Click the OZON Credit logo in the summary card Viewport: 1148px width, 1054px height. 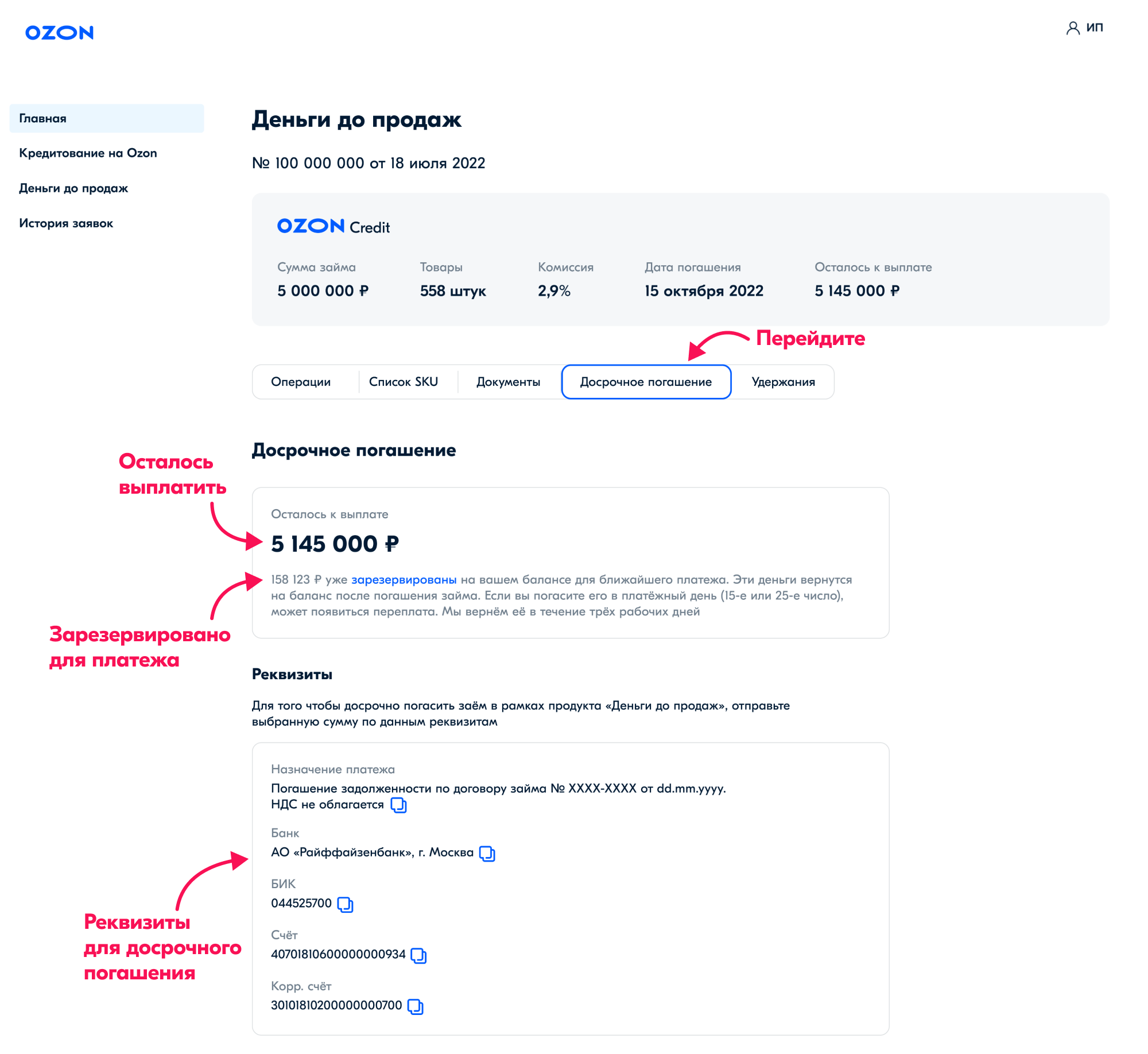pyautogui.click(x=333, y=227)
